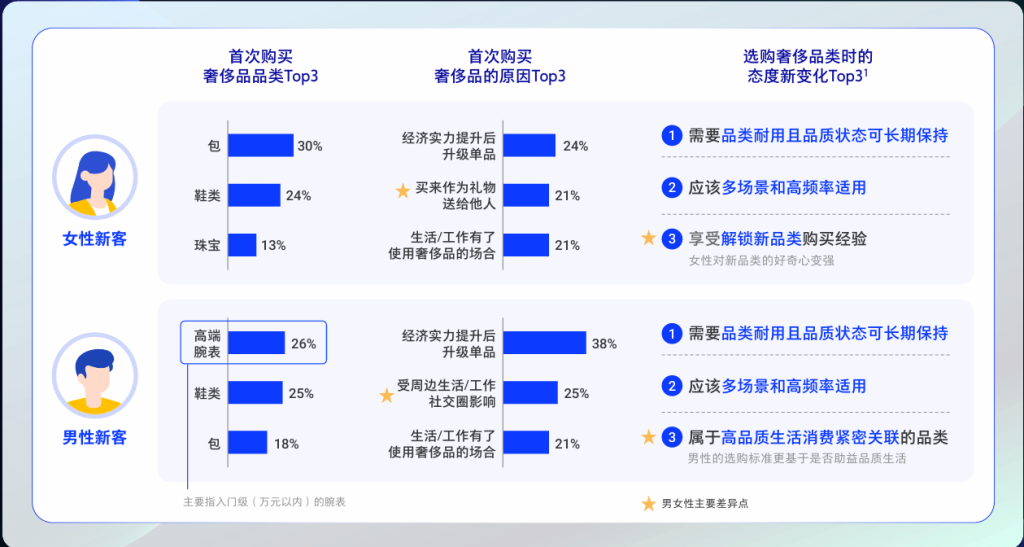Click number 1 circle in female section

(671, 136)
